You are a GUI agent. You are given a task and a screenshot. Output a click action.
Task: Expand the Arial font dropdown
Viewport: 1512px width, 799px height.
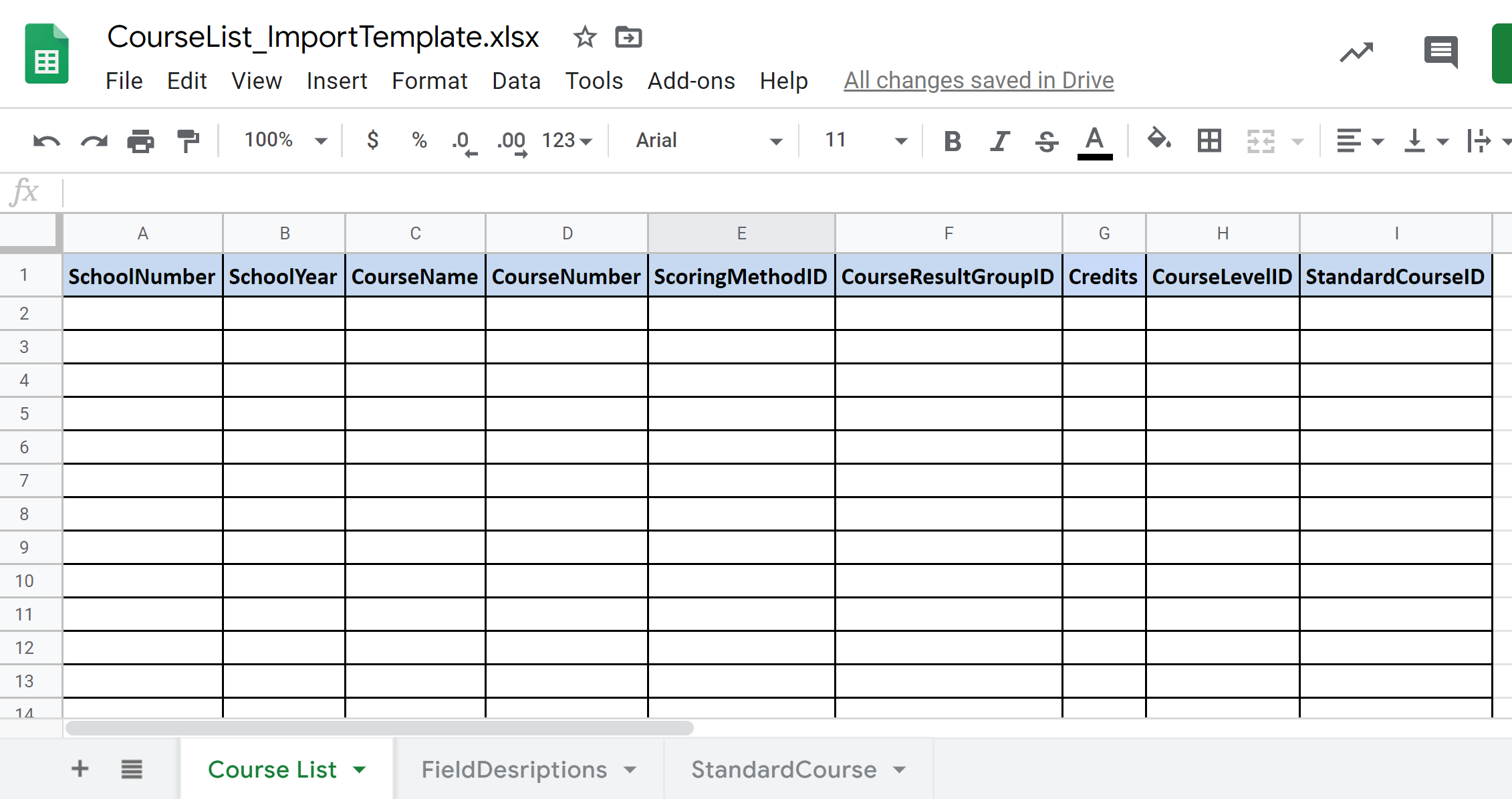point(709,140)
